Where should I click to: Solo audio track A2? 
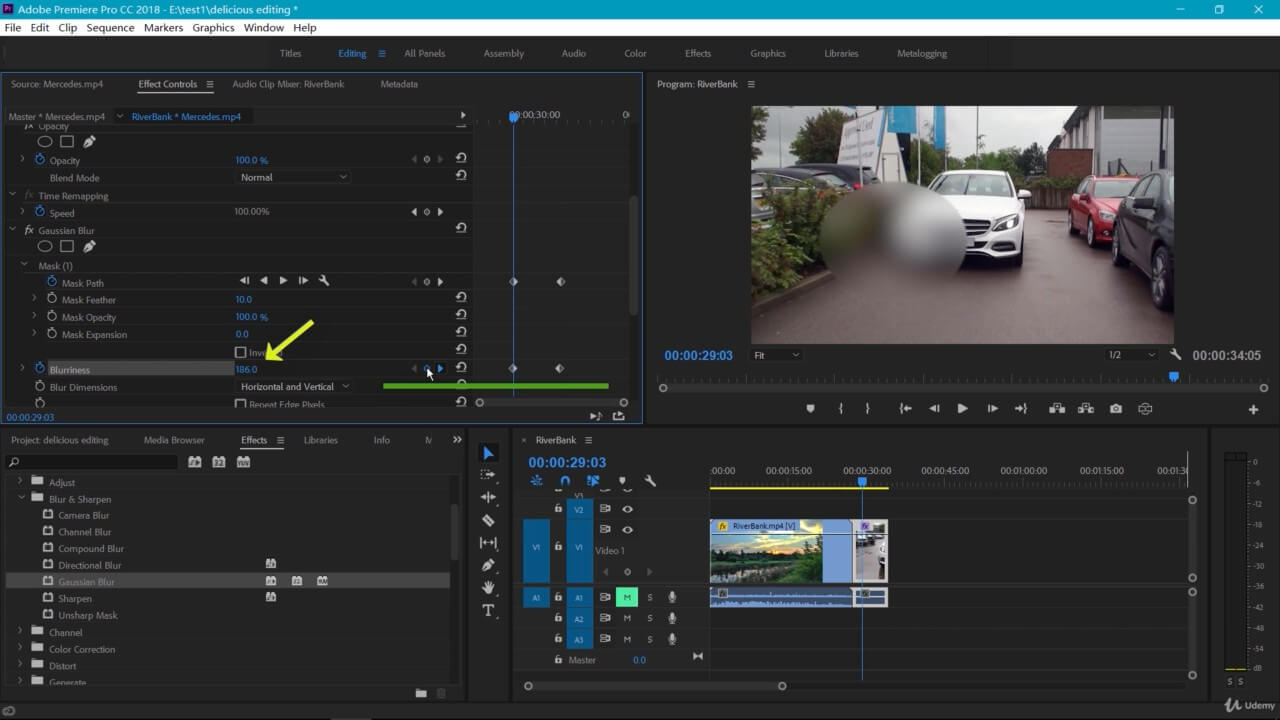pos(649,619)
